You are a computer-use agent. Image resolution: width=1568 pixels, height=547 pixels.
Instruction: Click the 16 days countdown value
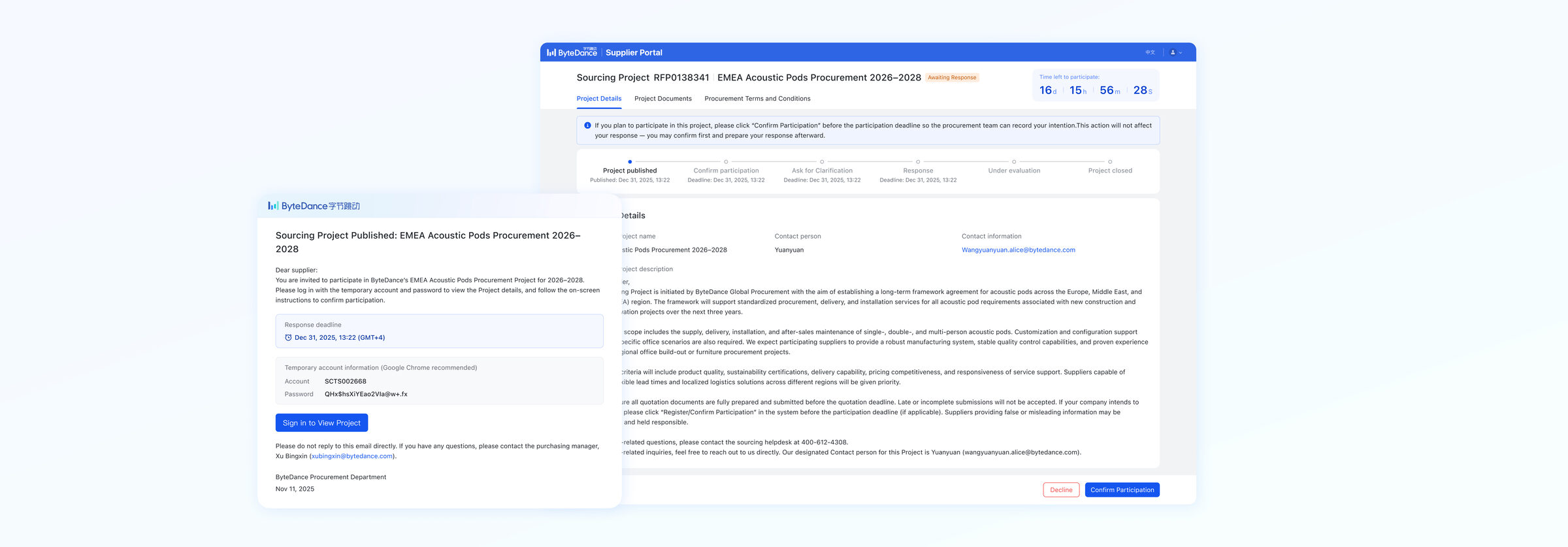tap(1048, 90)
